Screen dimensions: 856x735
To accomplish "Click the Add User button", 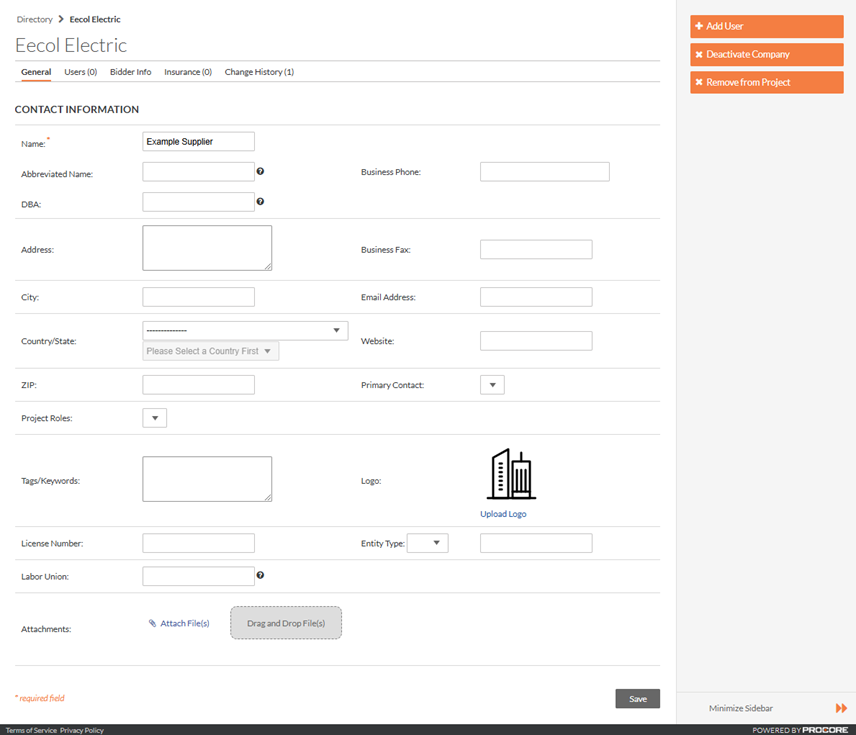I will 766,26.
